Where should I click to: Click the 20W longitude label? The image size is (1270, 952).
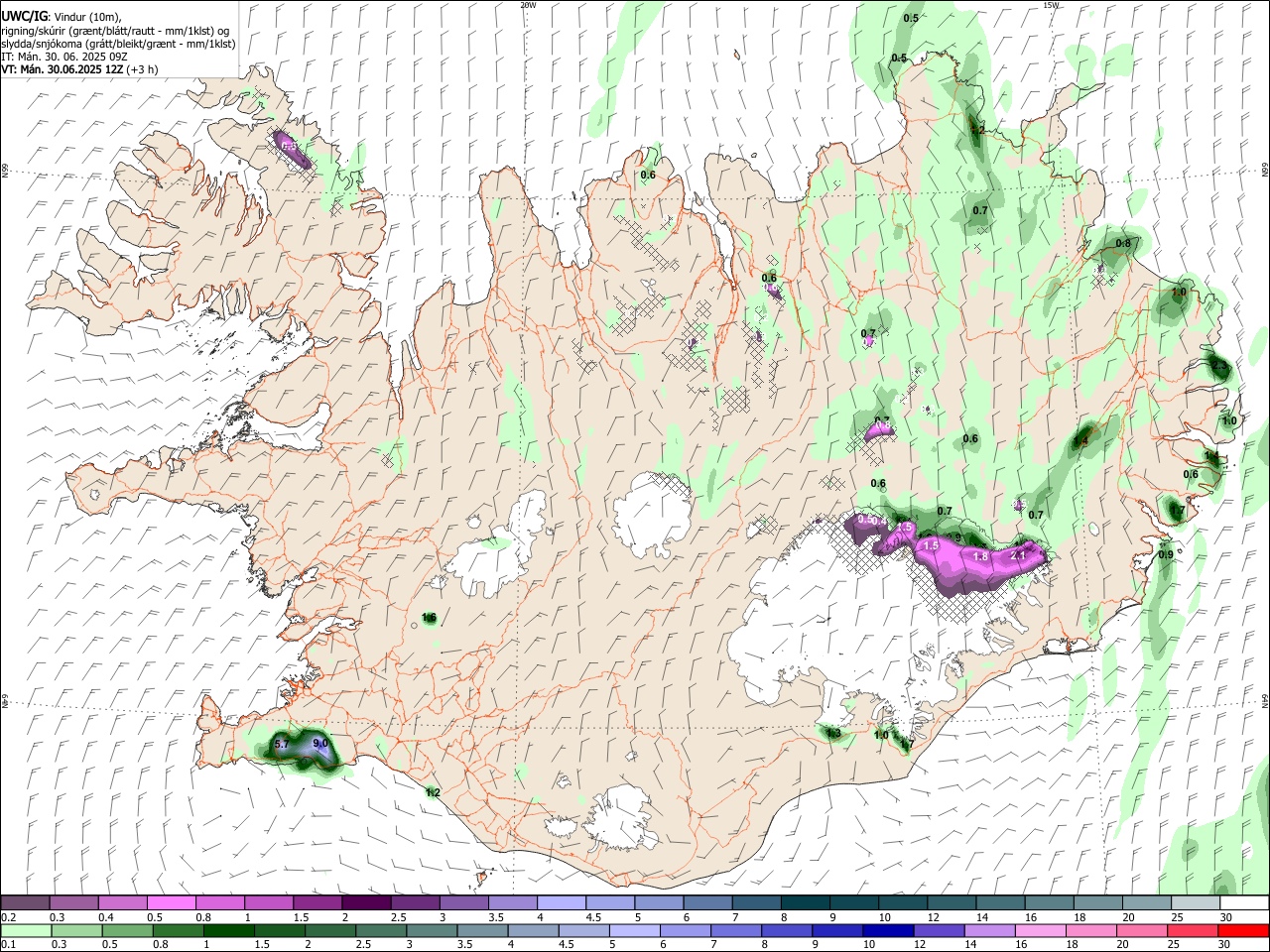(528, 5)
